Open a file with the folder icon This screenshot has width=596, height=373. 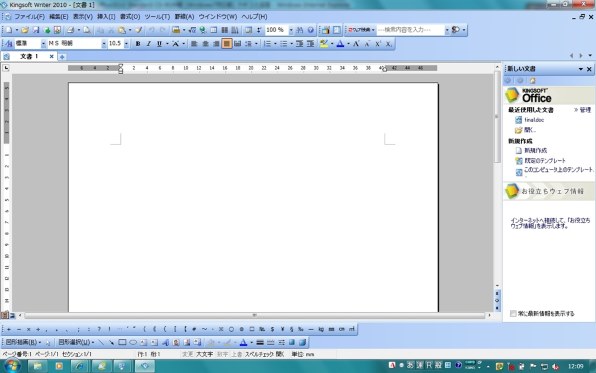(x=25, y=30)
